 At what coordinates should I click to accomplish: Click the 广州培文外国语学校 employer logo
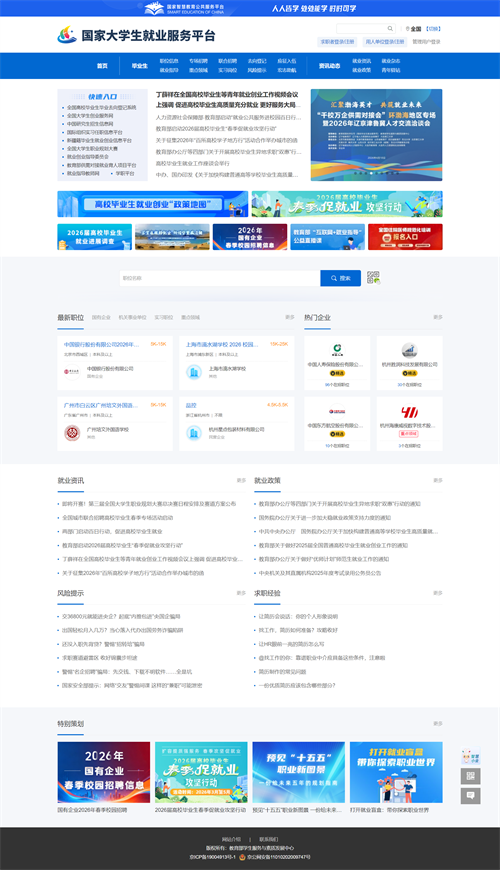point(72,433)
